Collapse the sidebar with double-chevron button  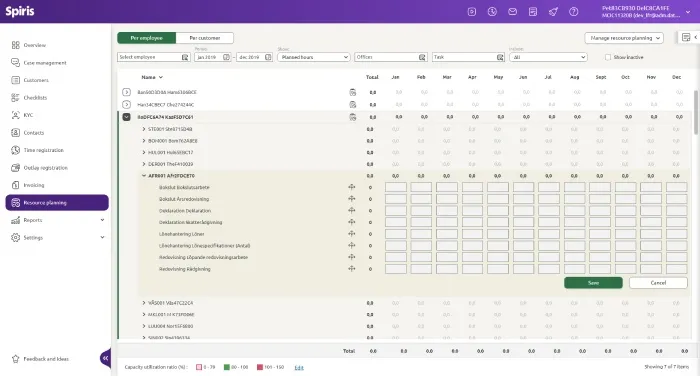pyautogui.click(x=105, y=358)
